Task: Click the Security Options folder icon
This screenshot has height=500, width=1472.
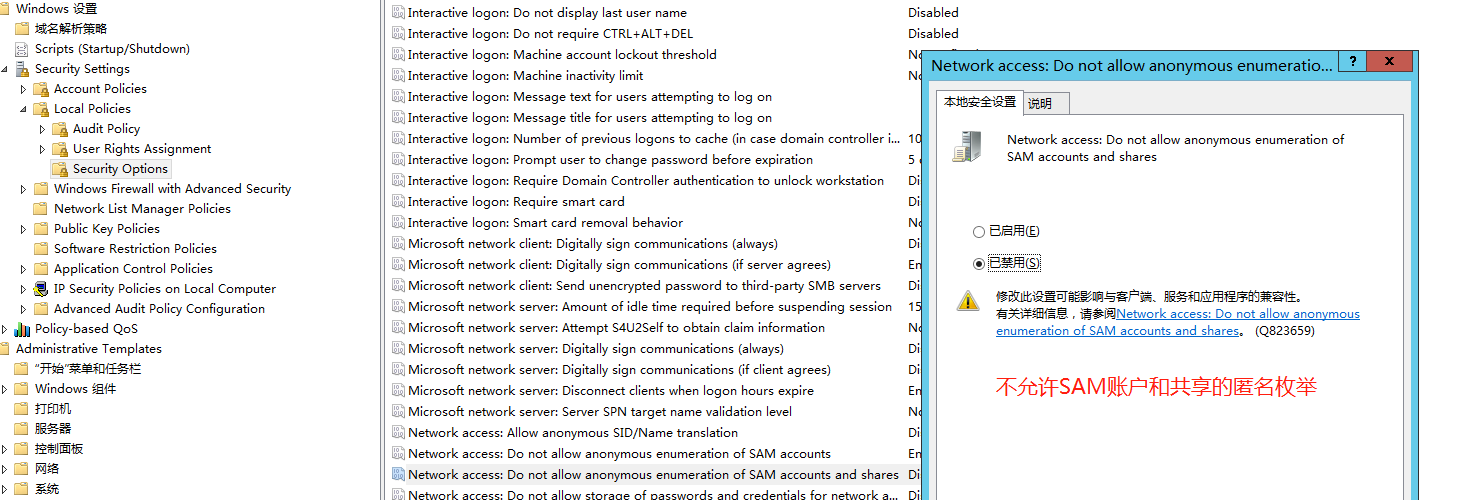Action: click(x=60, y=169)
